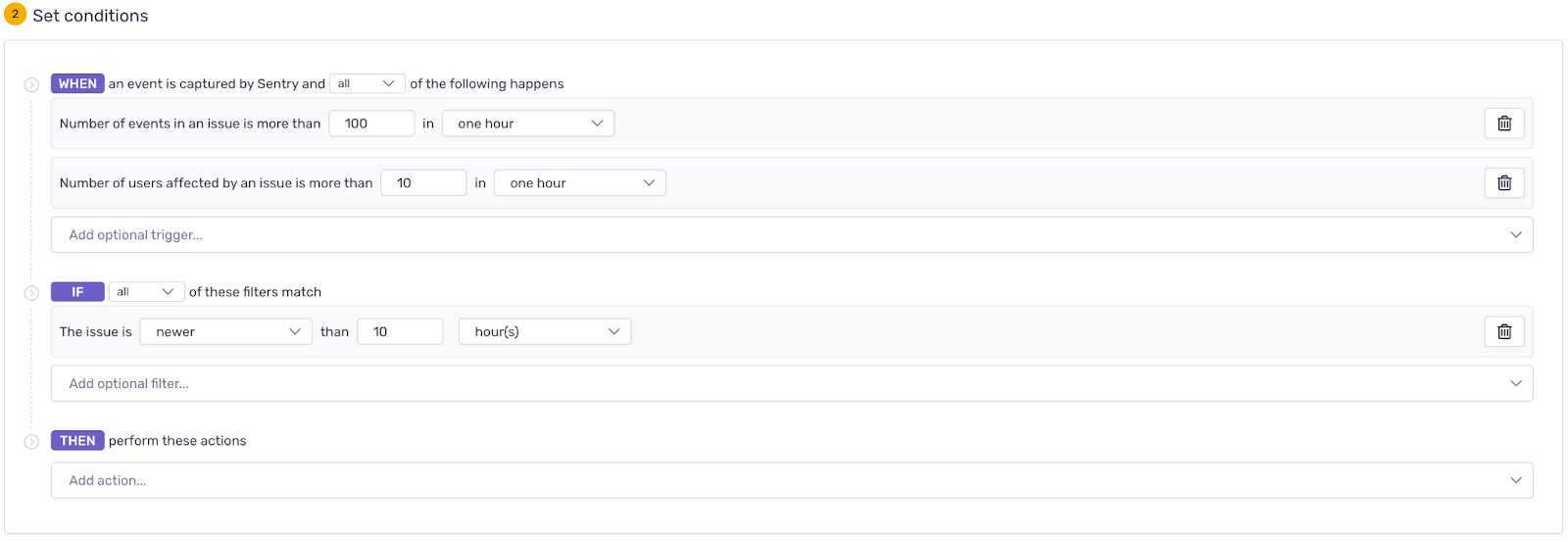Delete the number of events condition
The width and height of the screenshot is (1568, 542).
[1504, 123]
